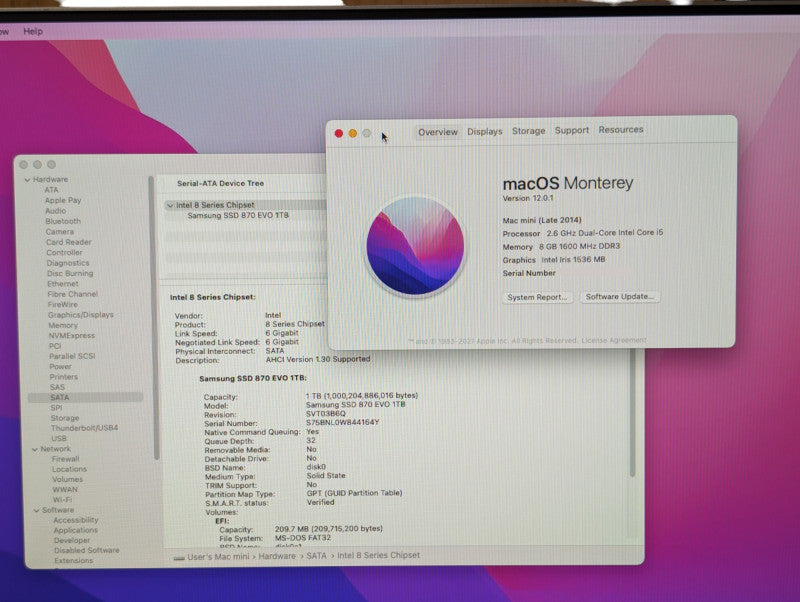This screenshot has width=800, height=602.
Task: Click the Serial-ATA Device Tree column header
Action: (220, 183)
